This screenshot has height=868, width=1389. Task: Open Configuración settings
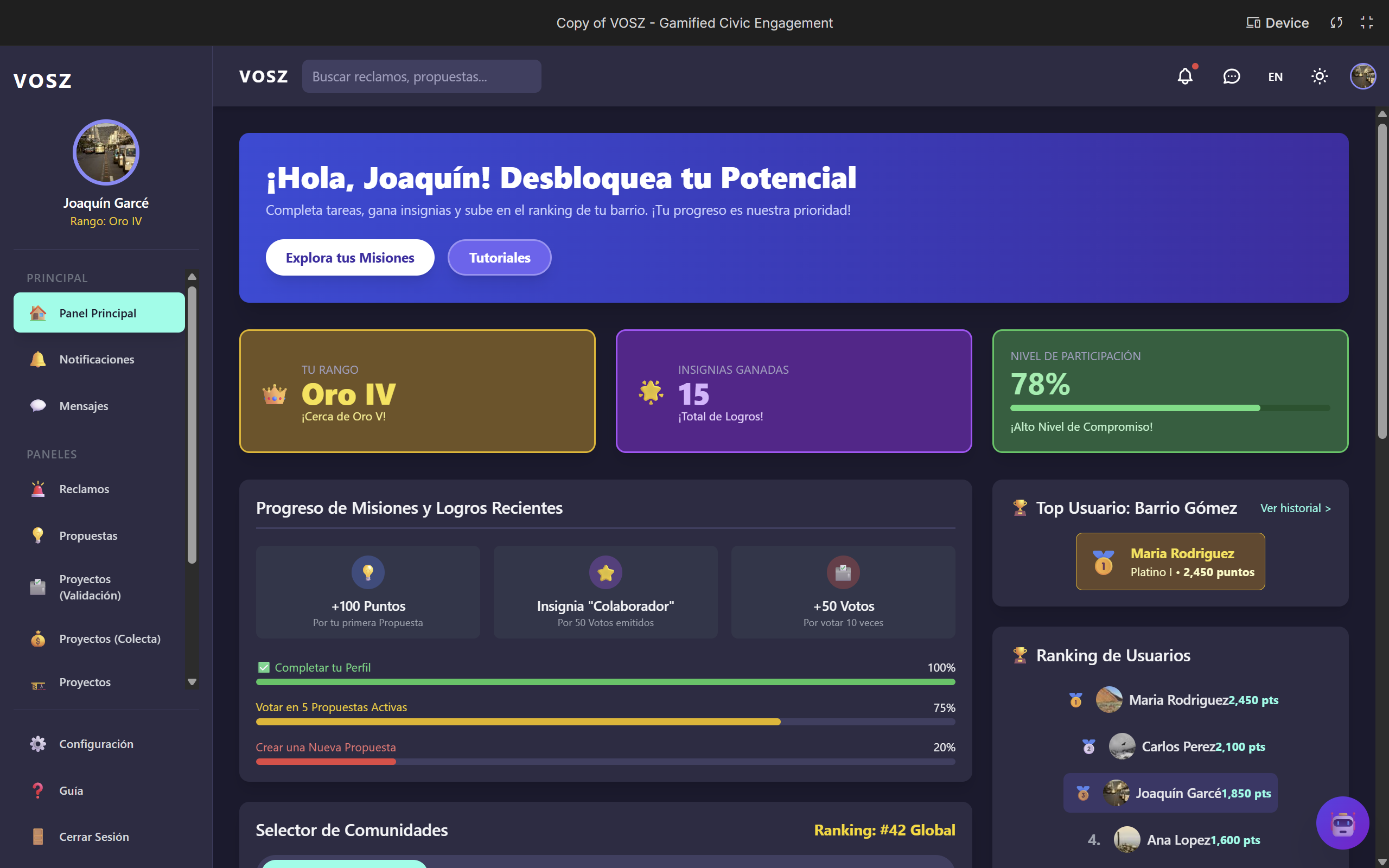(x=106, y=744)
